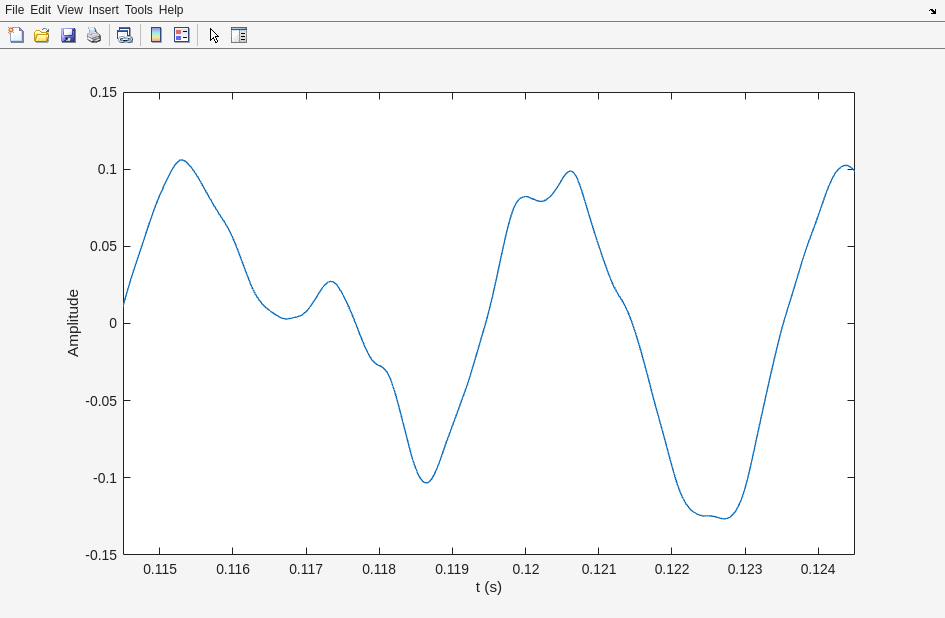Print the figure with the printer icon

coord(94,35)
